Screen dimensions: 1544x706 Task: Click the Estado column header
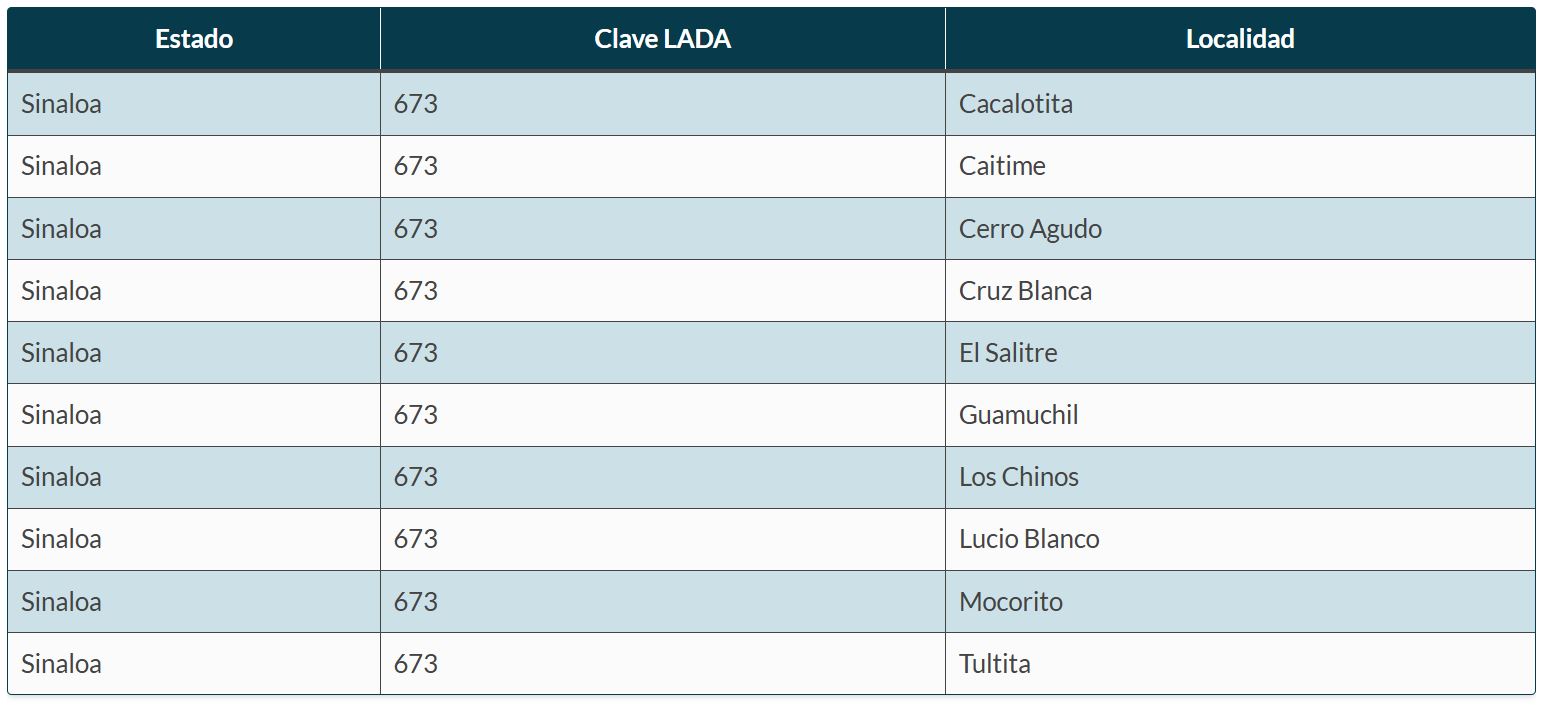point(194,39)
